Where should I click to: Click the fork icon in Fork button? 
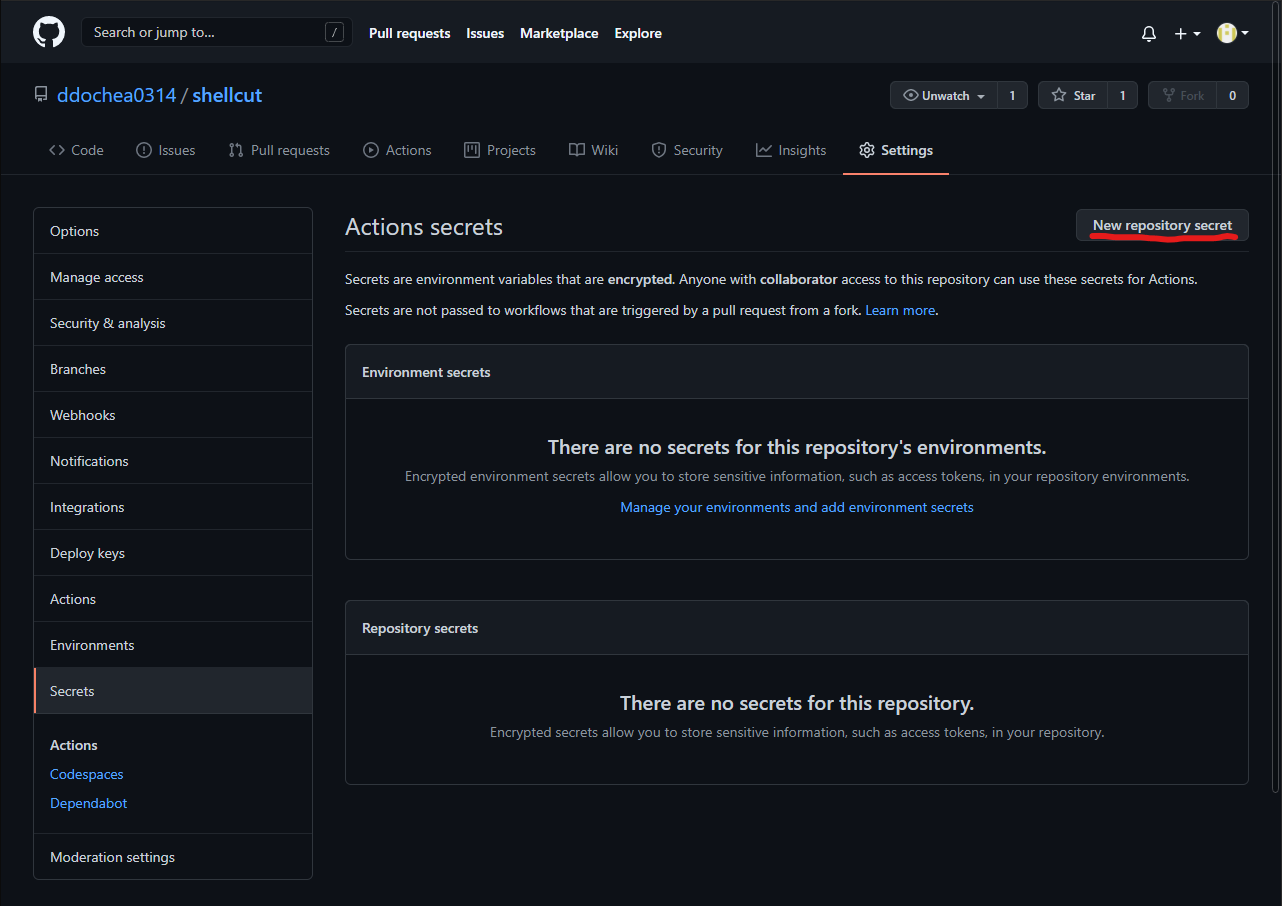(1168, 95)
